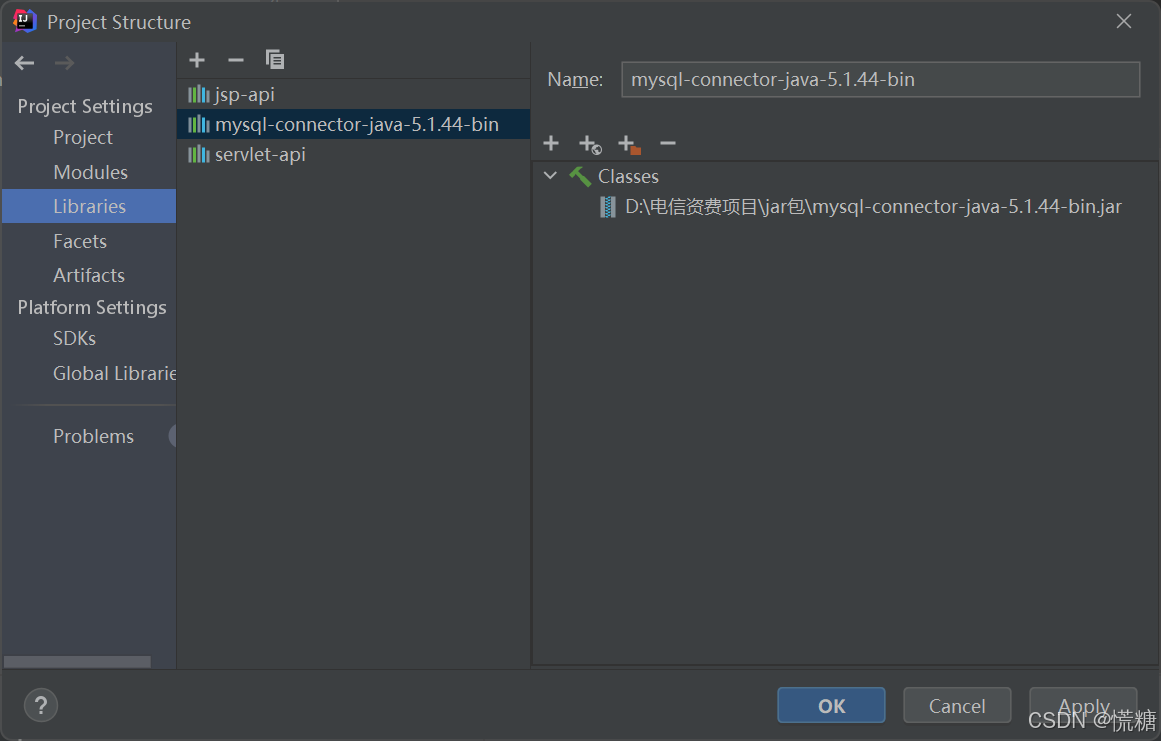Collapse the Classes tree node
The height and width of the screenshot is (741, 1161).
pos(550,175)
